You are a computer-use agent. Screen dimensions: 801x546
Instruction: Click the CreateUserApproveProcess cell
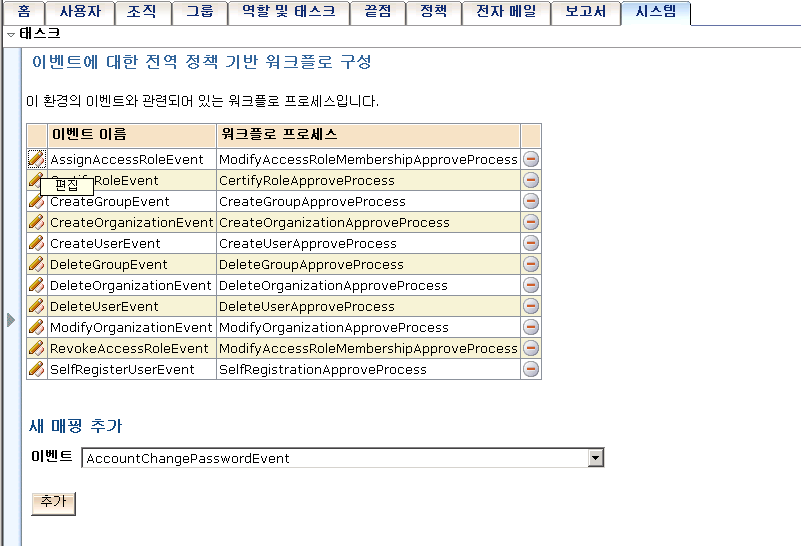368,243
